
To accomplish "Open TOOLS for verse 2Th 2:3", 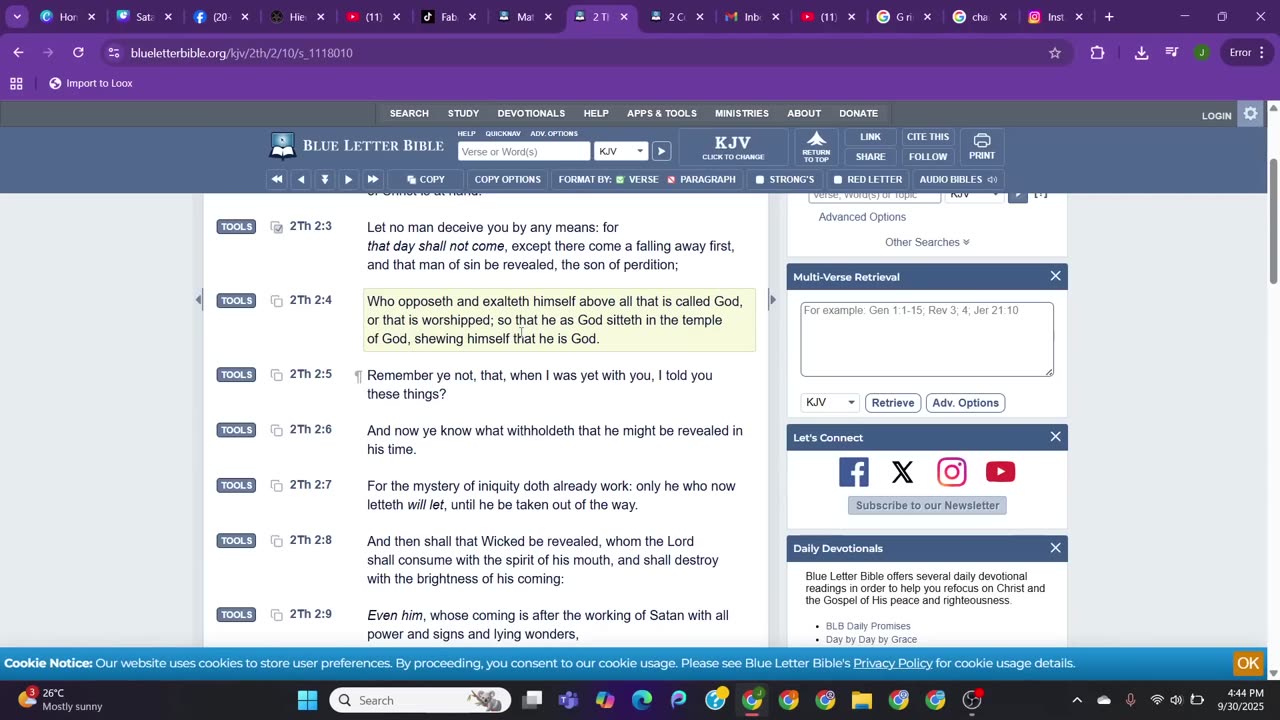I will coord(236,227).
